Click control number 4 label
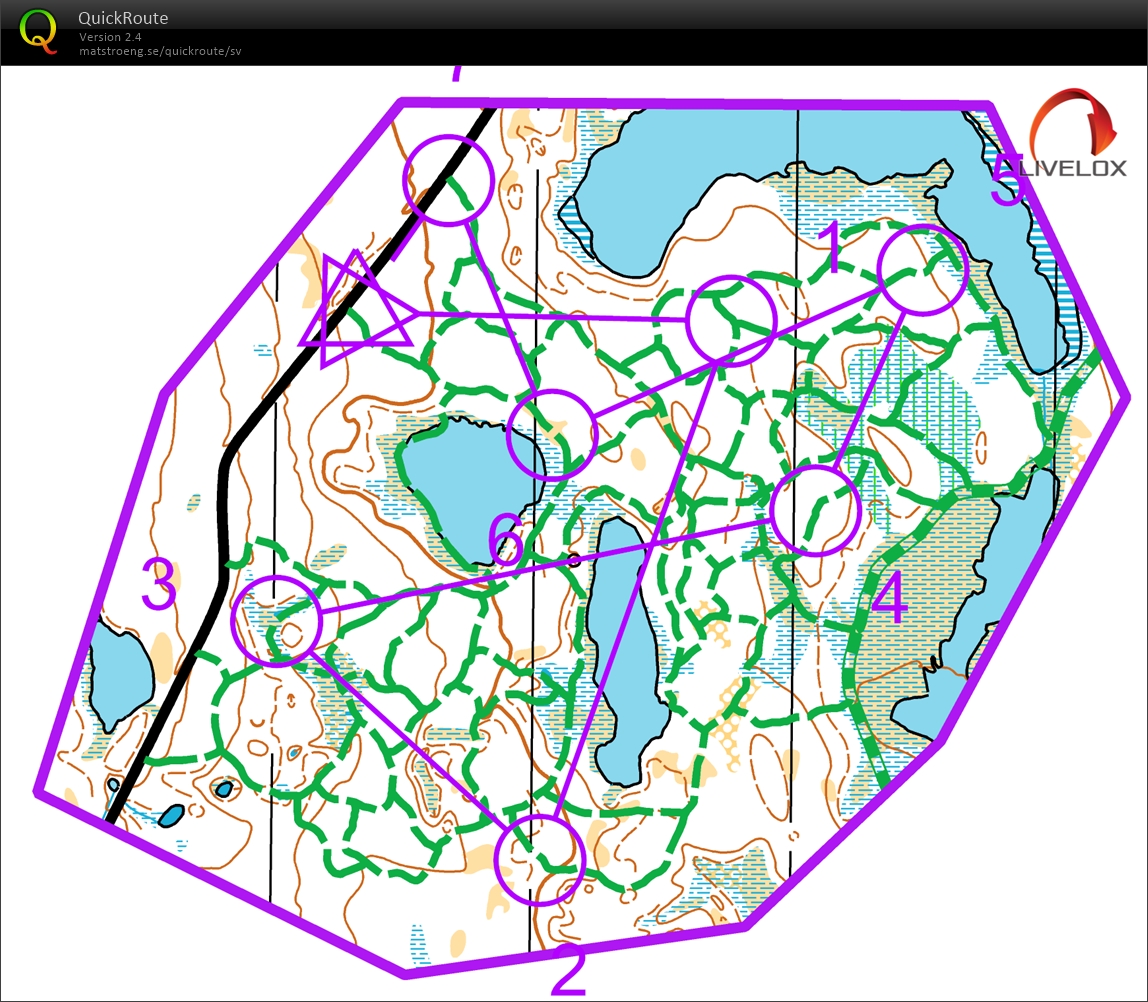Viewport: 1148px width, 1002px height. pyautogui.click(x=889, y=597)
